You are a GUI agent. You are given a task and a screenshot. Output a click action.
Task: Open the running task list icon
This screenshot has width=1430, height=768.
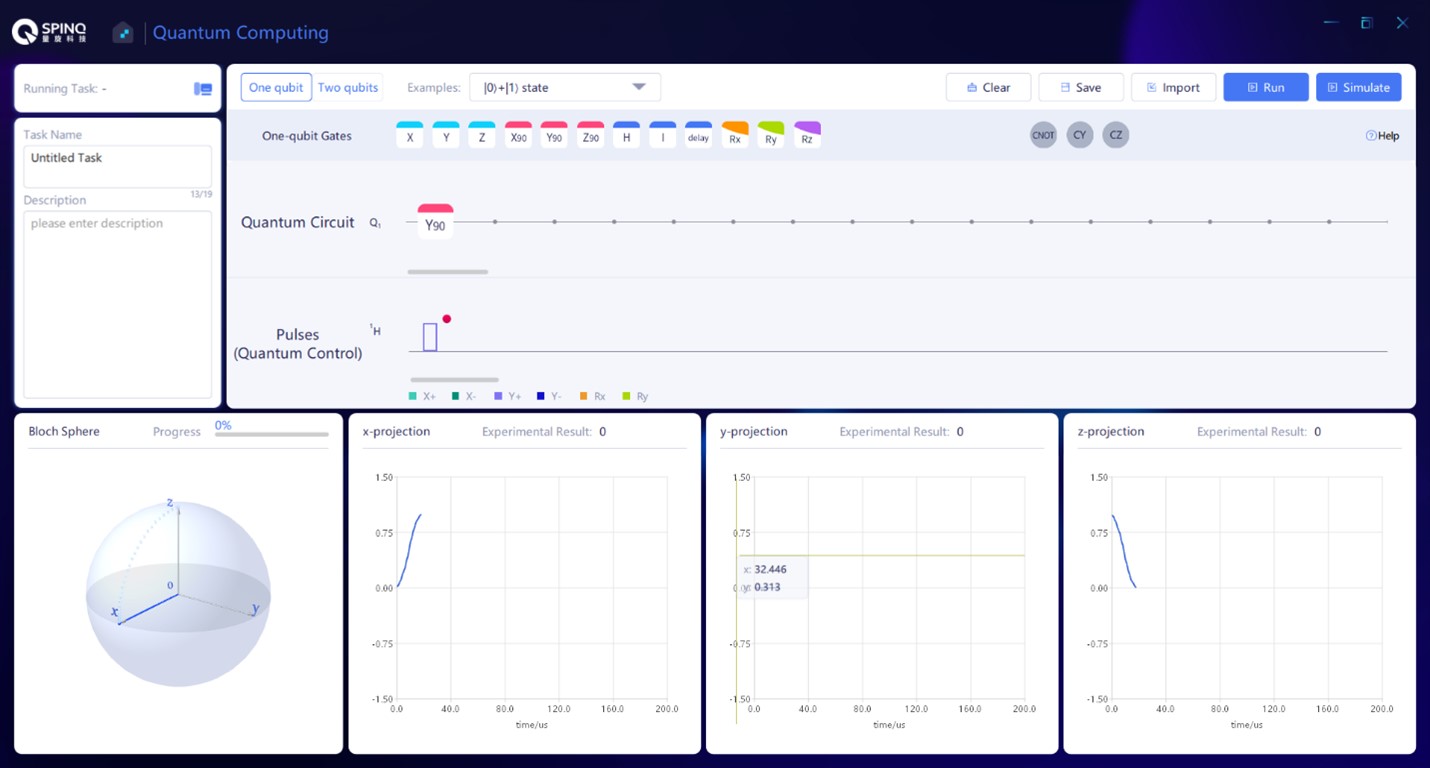tap(203, 89)
